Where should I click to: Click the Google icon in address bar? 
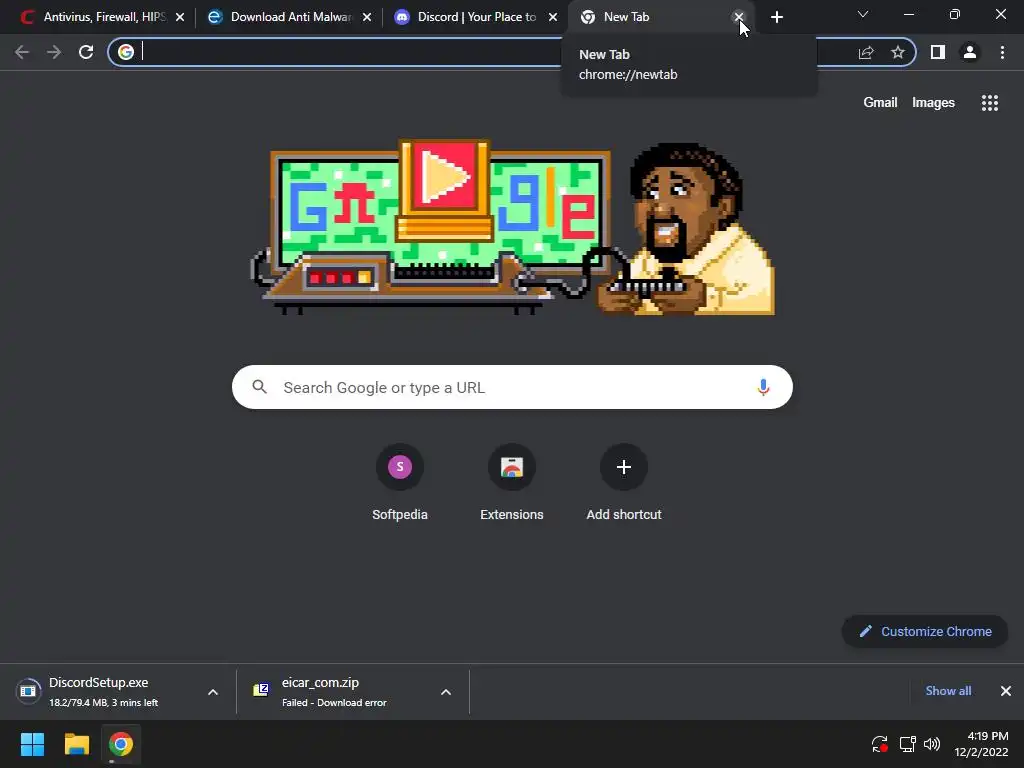pos(126,52)
